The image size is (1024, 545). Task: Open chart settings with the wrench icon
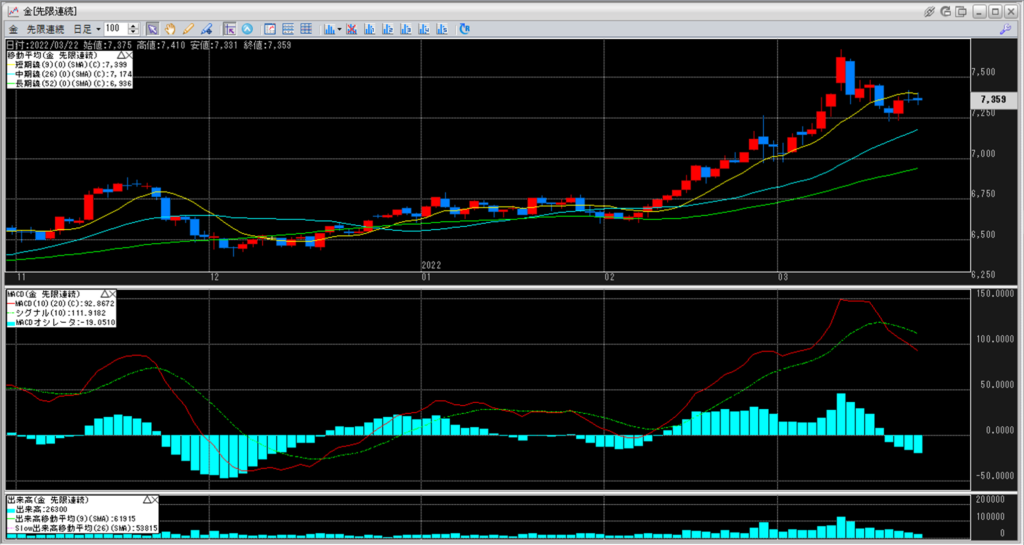[1004, 29]
